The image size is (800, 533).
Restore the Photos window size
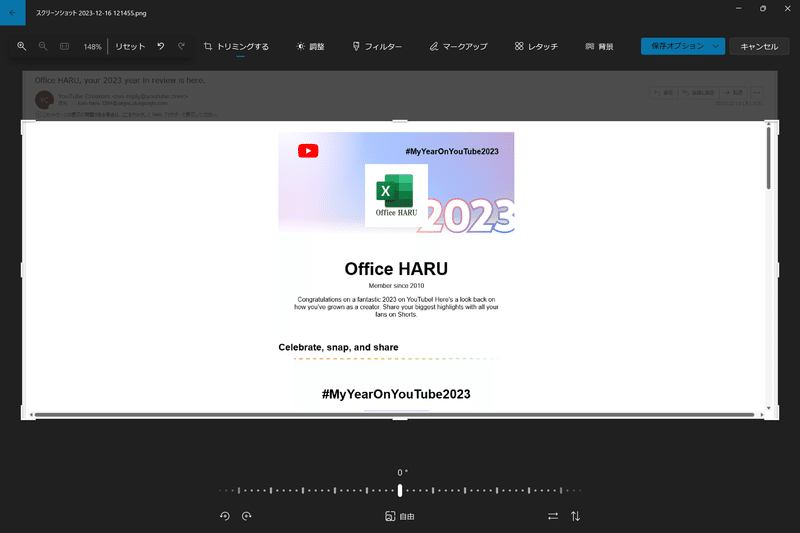(x=763, y=9)
